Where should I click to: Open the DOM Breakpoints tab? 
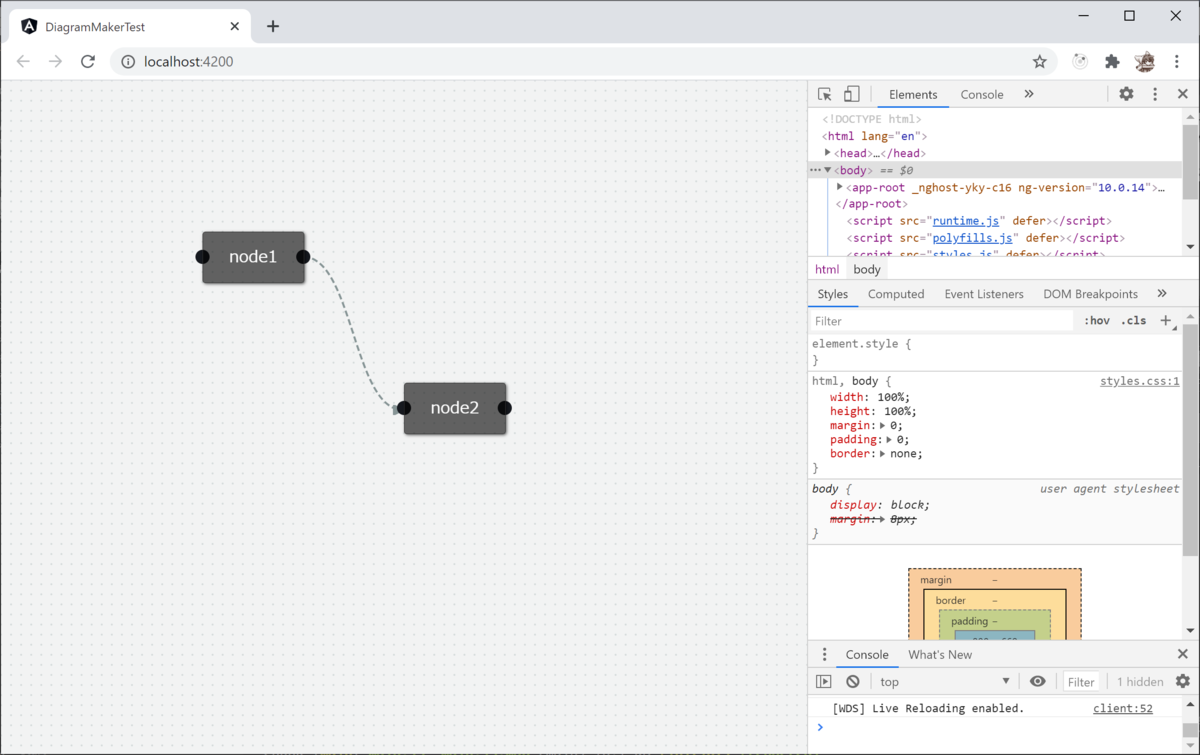(x=1090, y=294)
